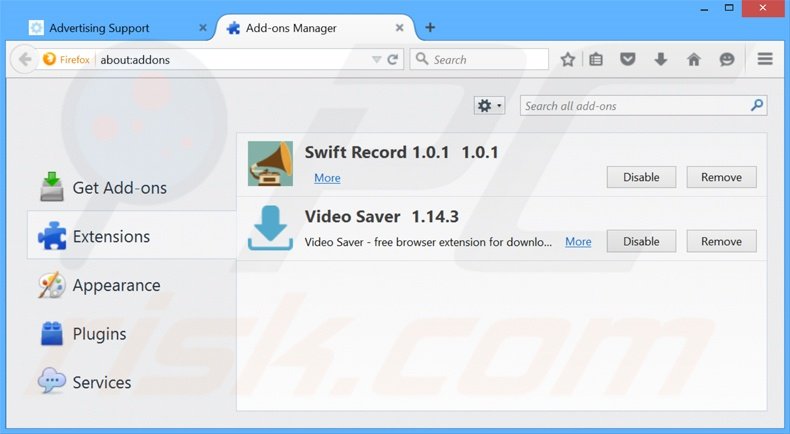
Task: Minimize the Firefox window
Action: (x=704, y=8)
